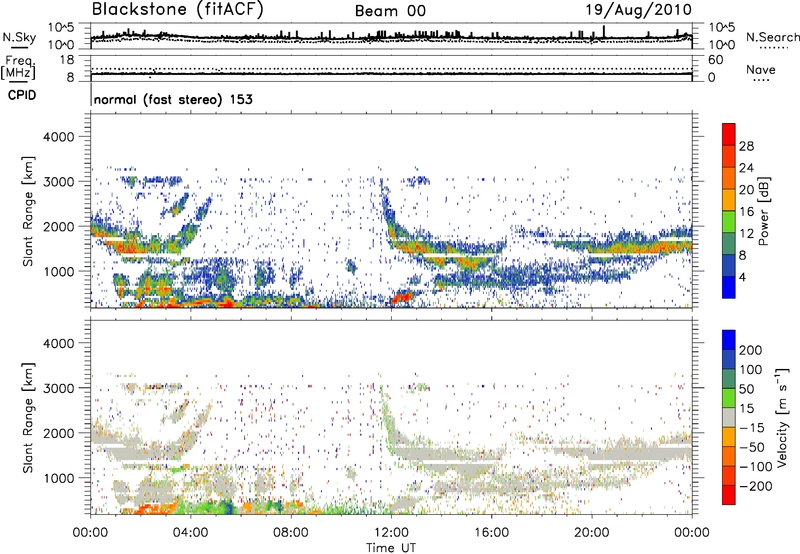
Task: Click the 'Freq. [MHz]' axis label
Action: point(19,68)
